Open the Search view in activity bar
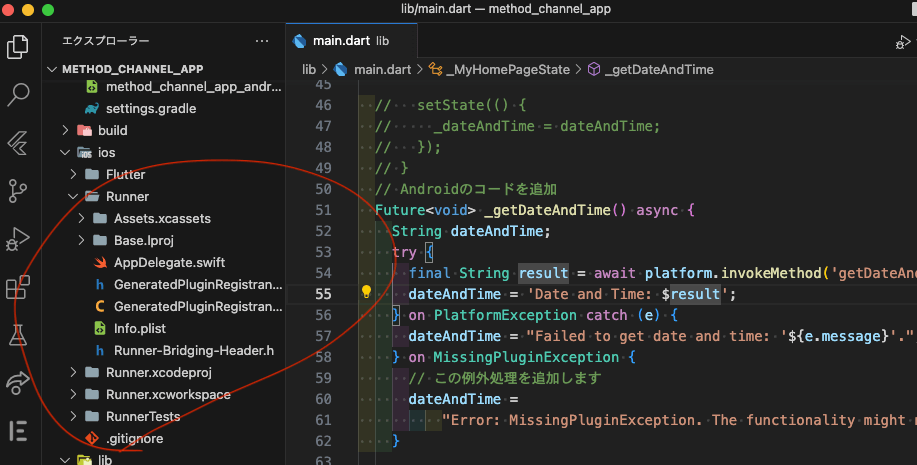Viewport: 917px width, 465px height. point(18,95)
